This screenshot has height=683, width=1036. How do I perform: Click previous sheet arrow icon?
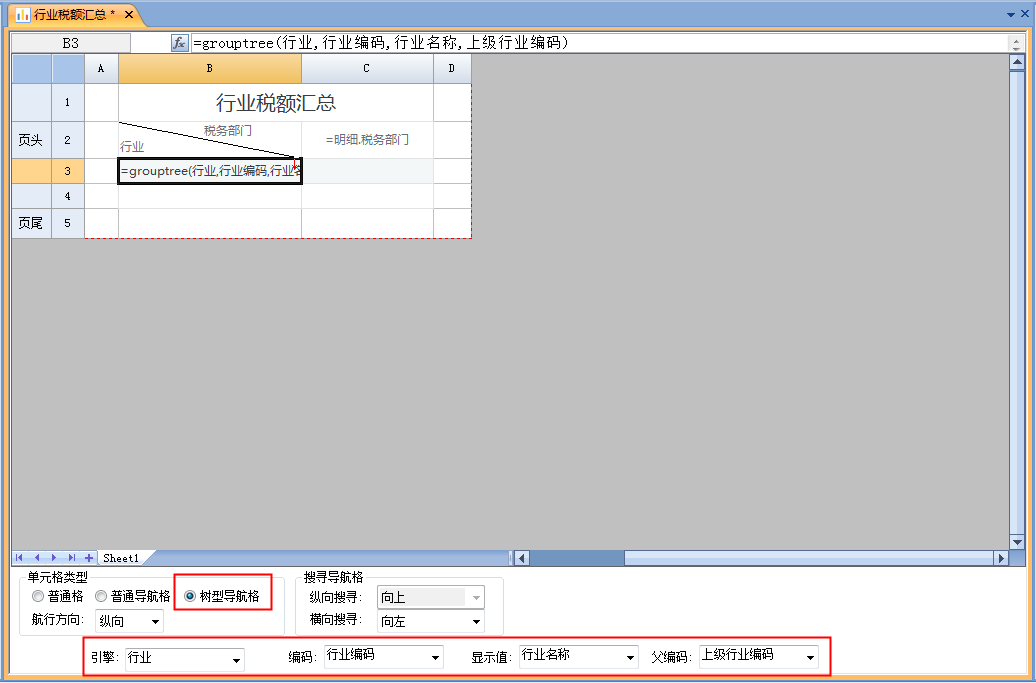[x=37, y=557]
